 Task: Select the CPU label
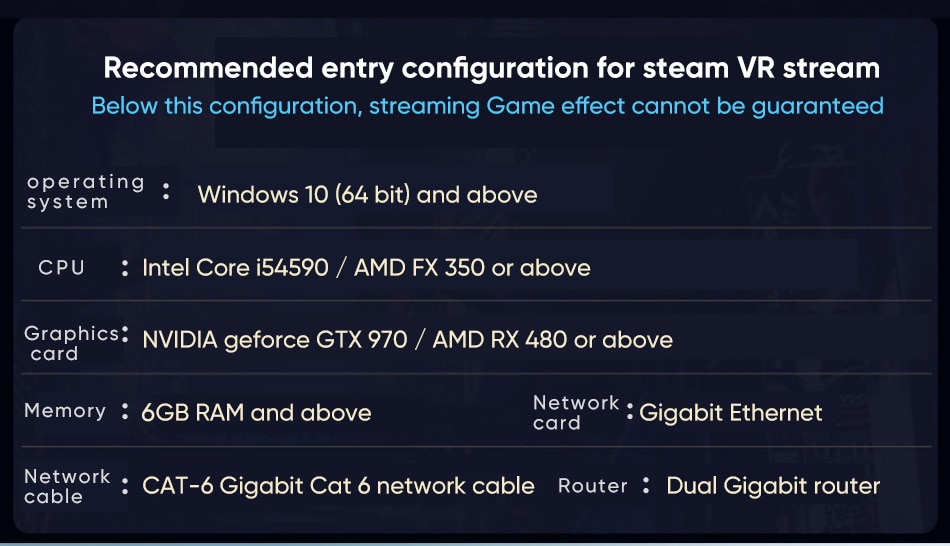61,267
